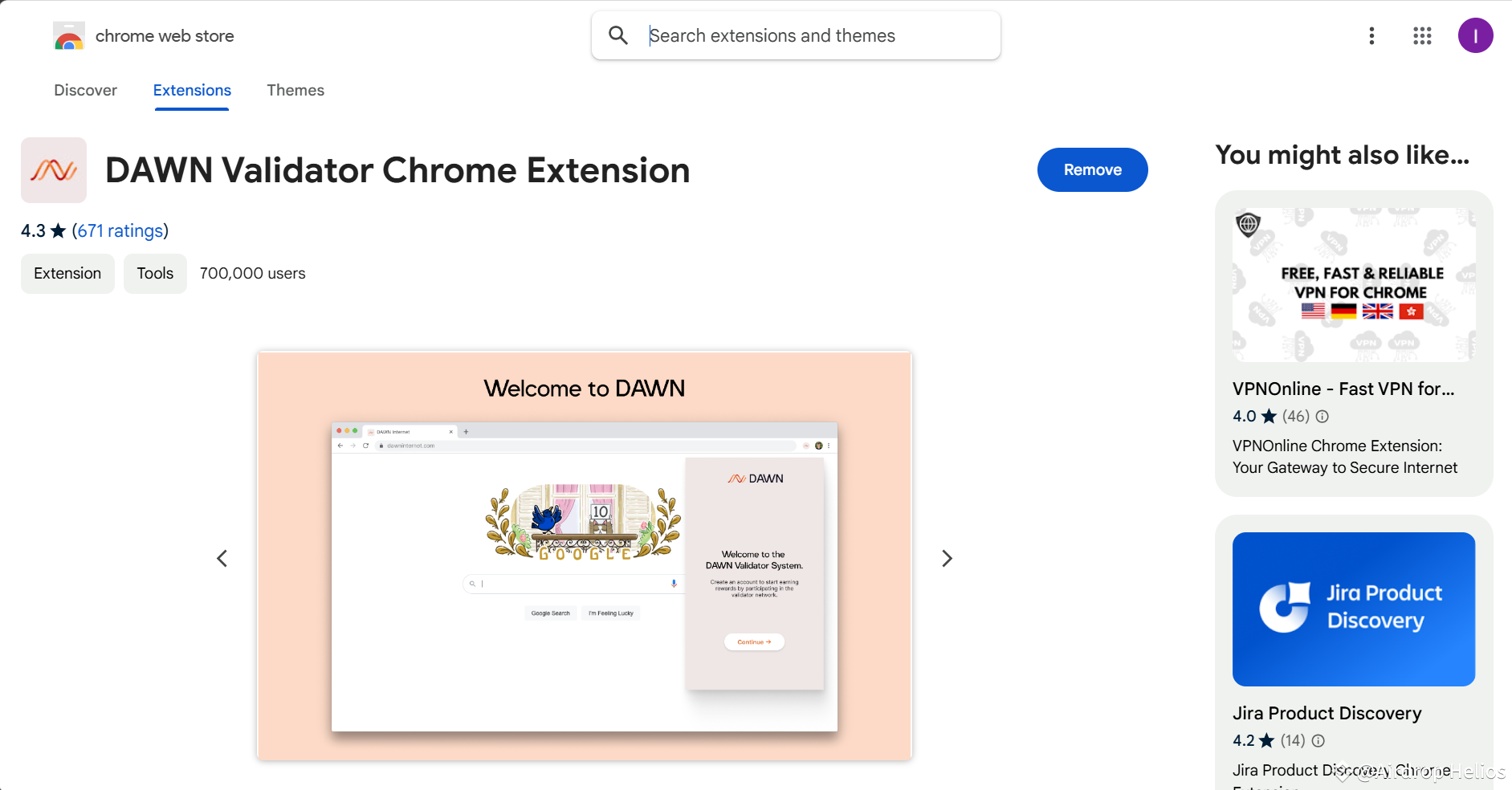Open the three-dot options menu
The image size is (1512, 790).
click(1371, 35)
